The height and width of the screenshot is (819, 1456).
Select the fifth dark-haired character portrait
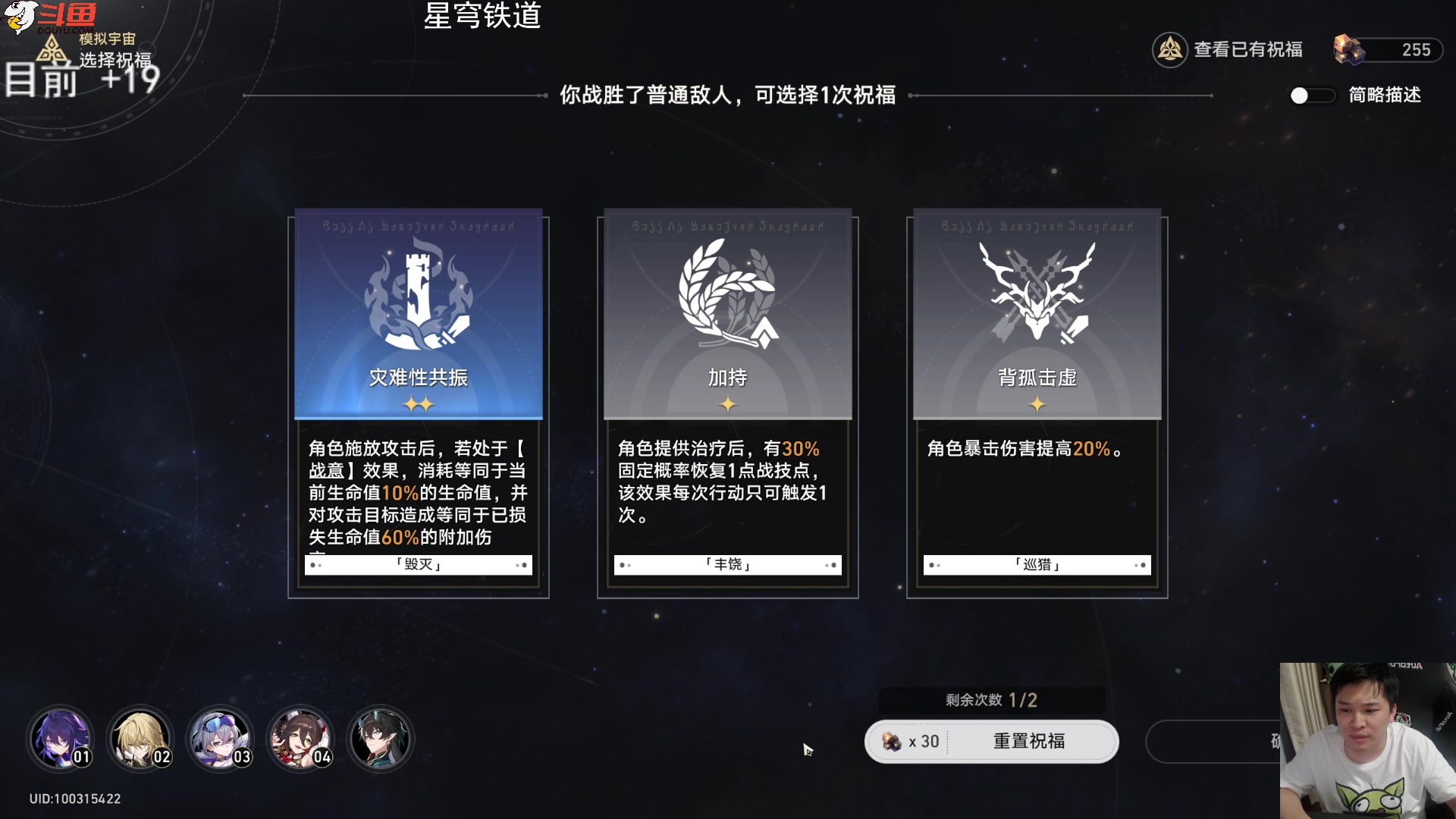[x=380, y=739]
